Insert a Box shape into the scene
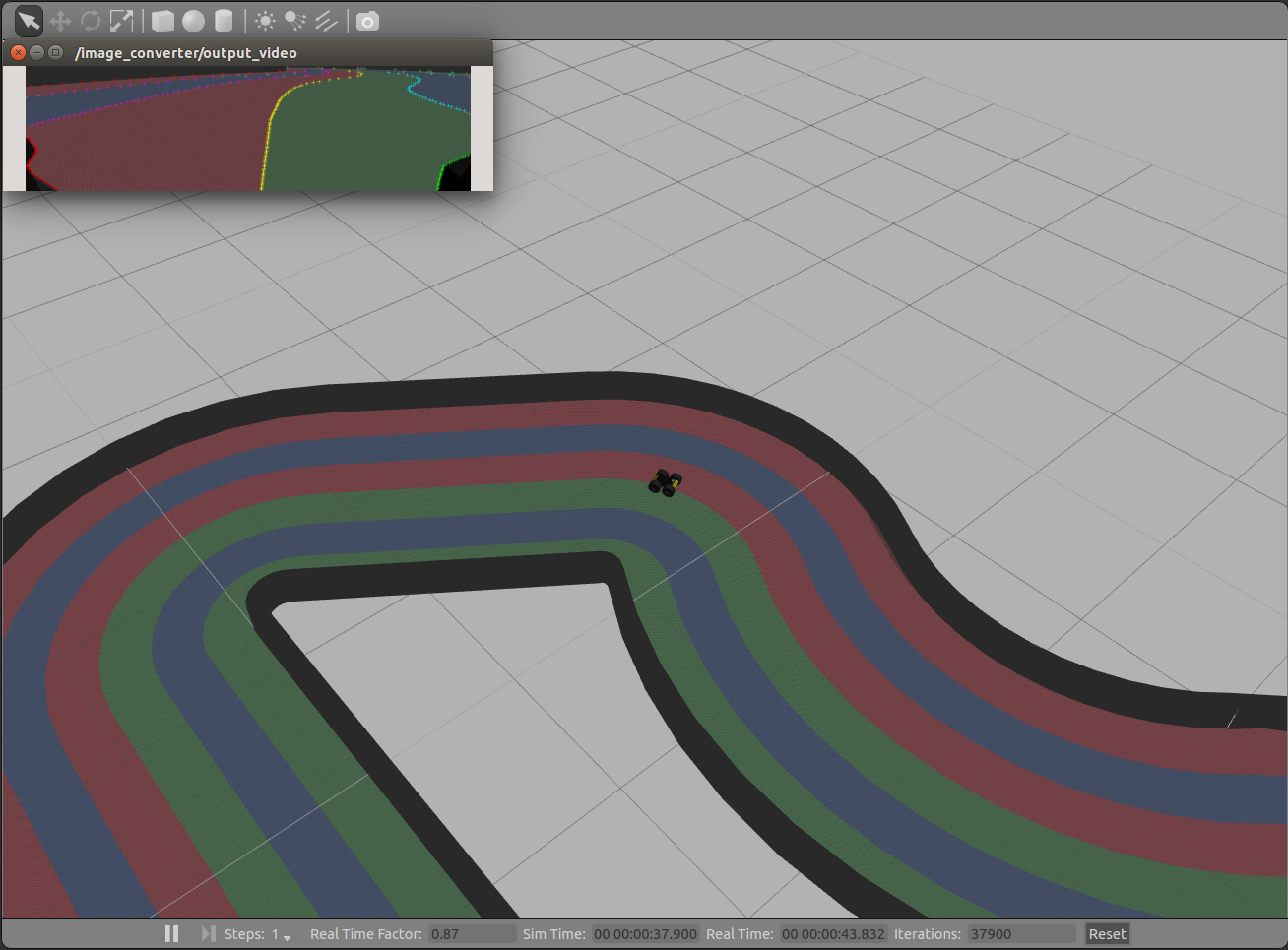This screenshot has width=1288, height=950. point(161,21)
